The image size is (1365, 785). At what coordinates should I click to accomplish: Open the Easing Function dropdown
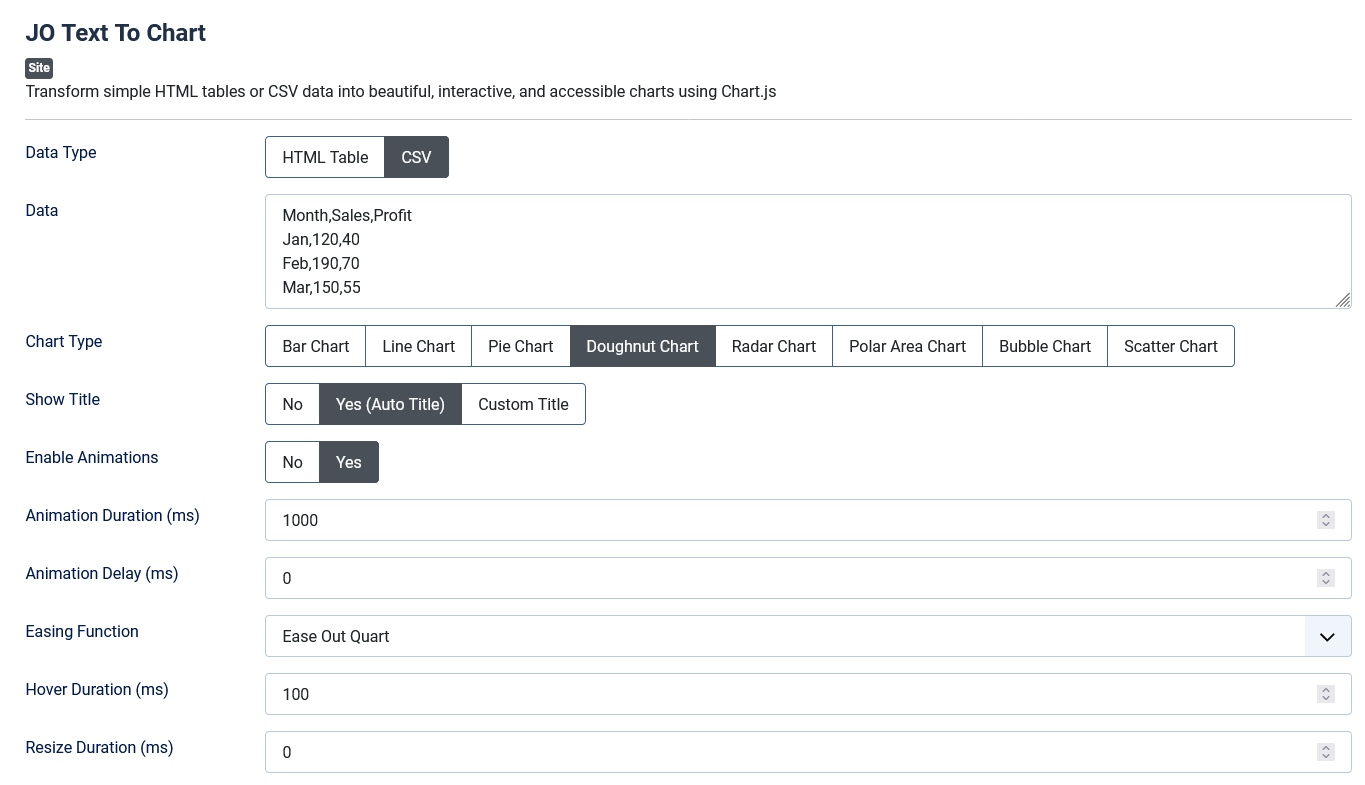point(1327,636)
